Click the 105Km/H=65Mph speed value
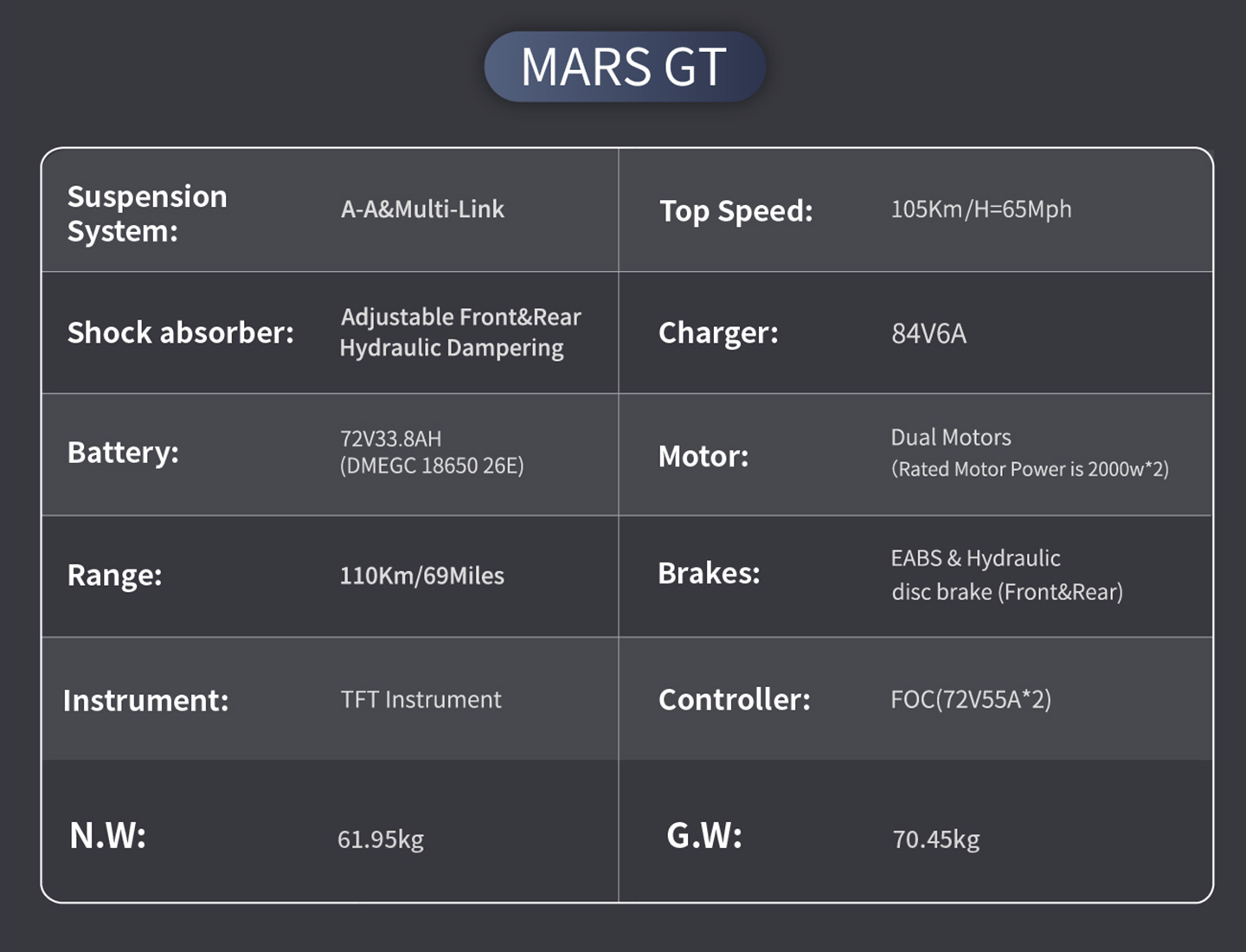Image resolution: width=1246 pixels, height=952 pixels. (980, 209)
